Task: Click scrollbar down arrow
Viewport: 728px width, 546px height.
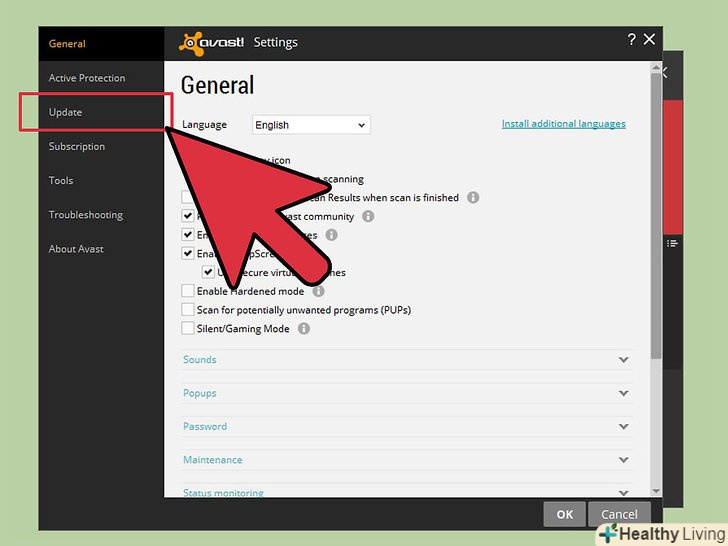Action: [656, 491]
